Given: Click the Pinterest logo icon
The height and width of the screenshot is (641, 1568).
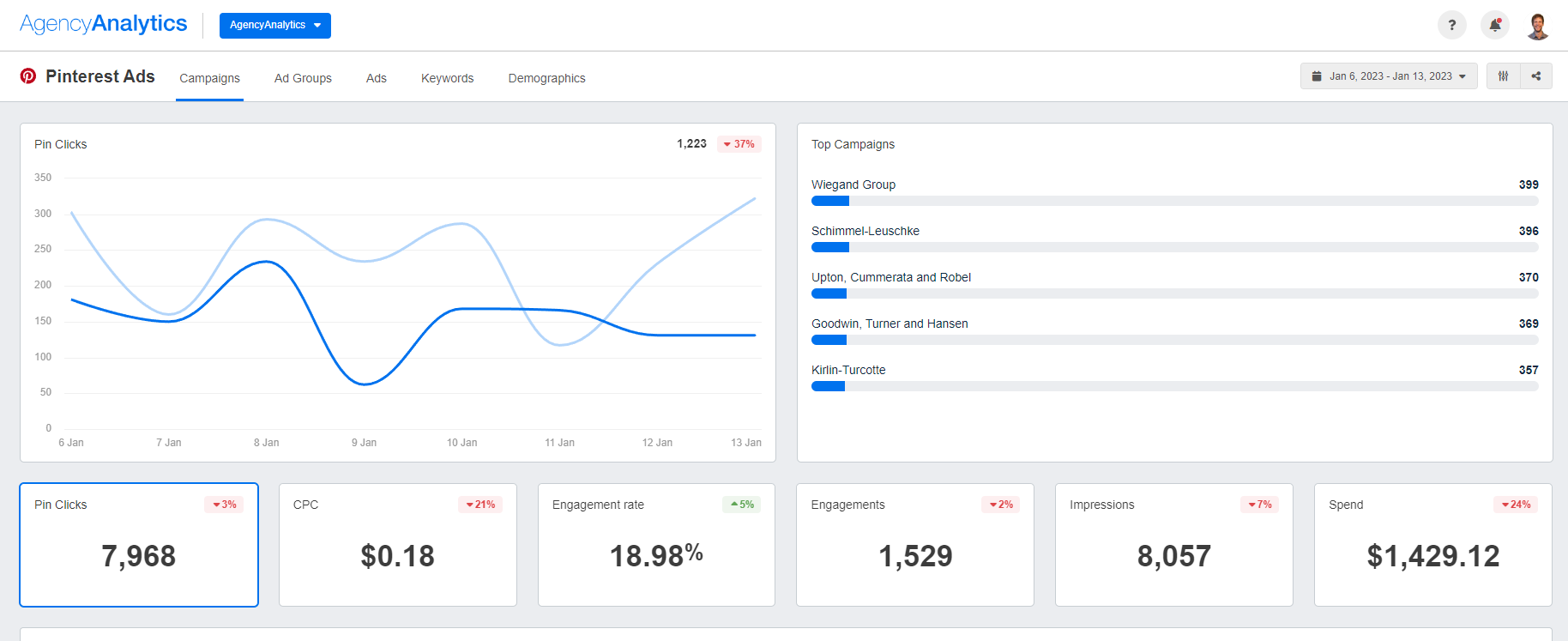Looking at the screenshot, I should (x=28, y=76).
